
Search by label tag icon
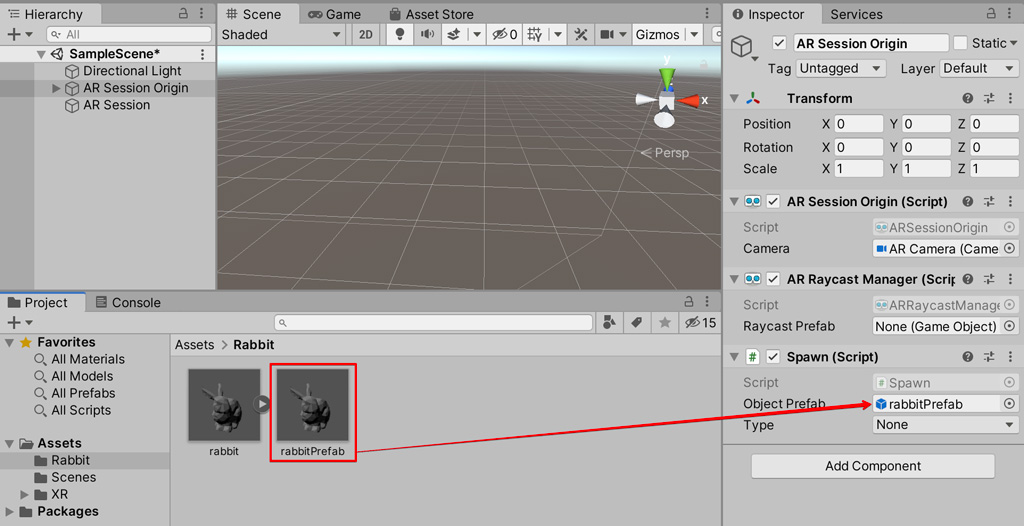coord(637,322)
